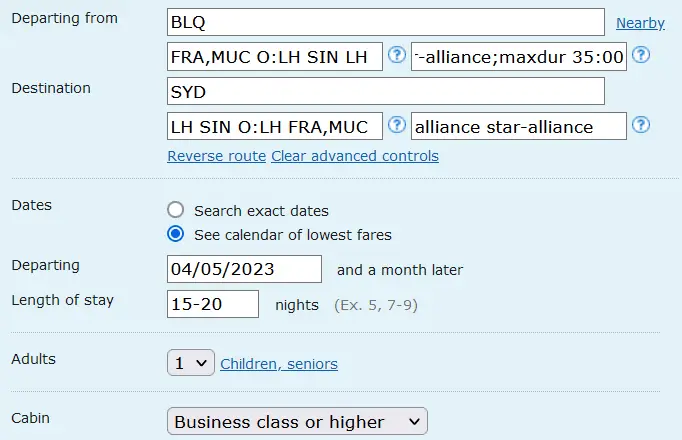Click the Departing date field 04/05/2023
Viewport: 682px width, 440px height.
coord(245,269)
